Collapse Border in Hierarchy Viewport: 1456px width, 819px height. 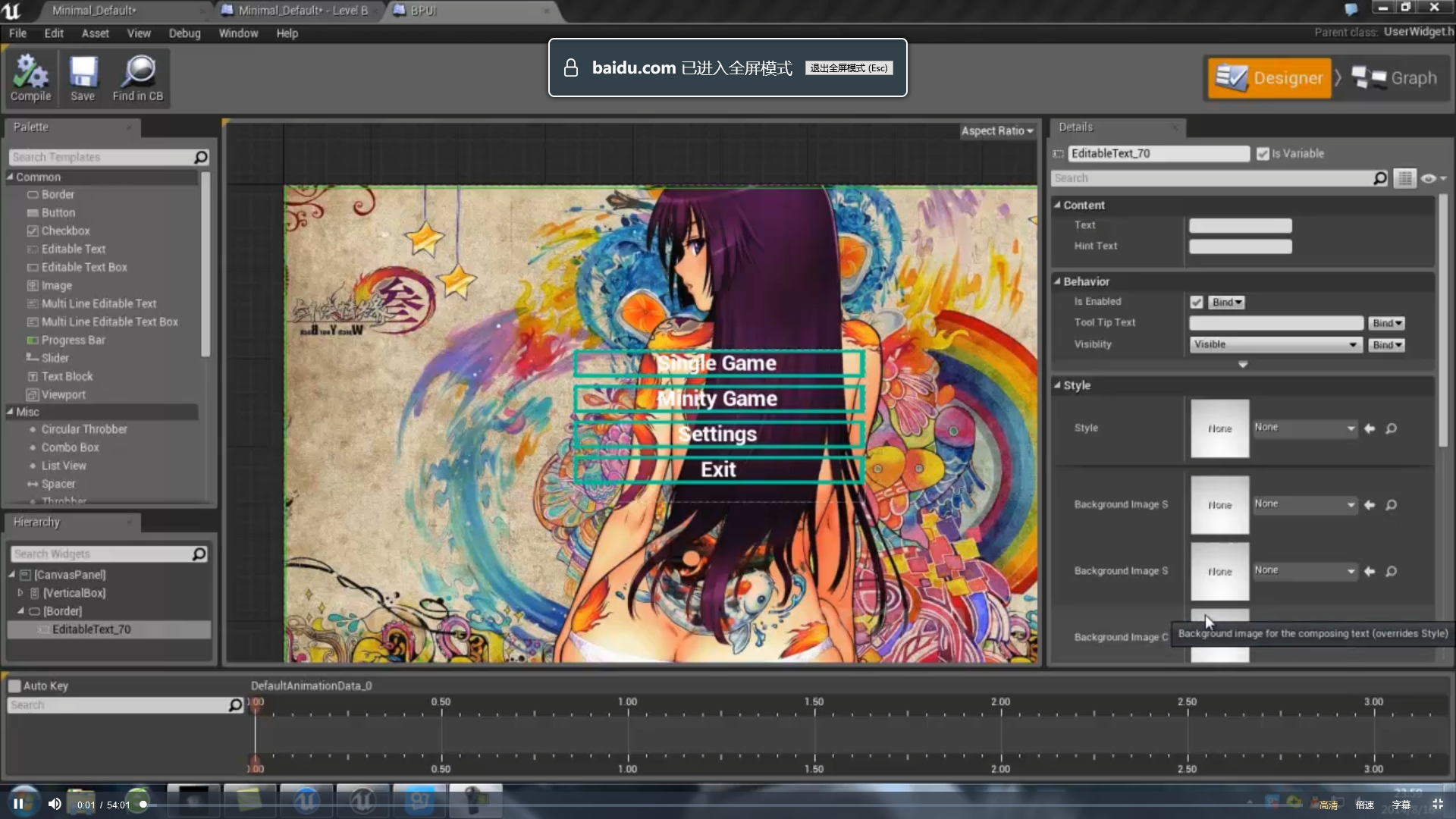[x=20, y=611]
